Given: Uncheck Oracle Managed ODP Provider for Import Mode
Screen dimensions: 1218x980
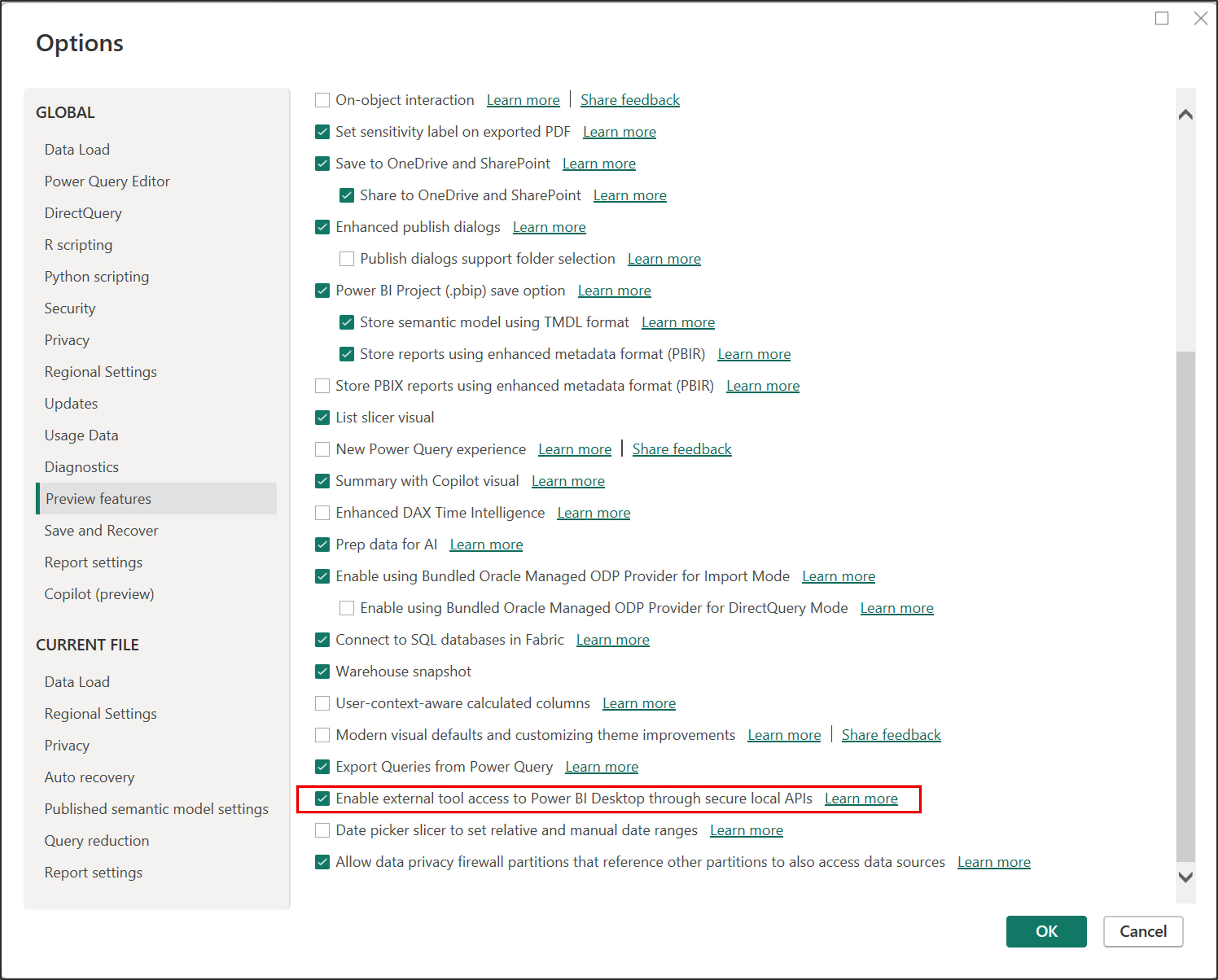Looking at the screenshot, I should [322, 576].
